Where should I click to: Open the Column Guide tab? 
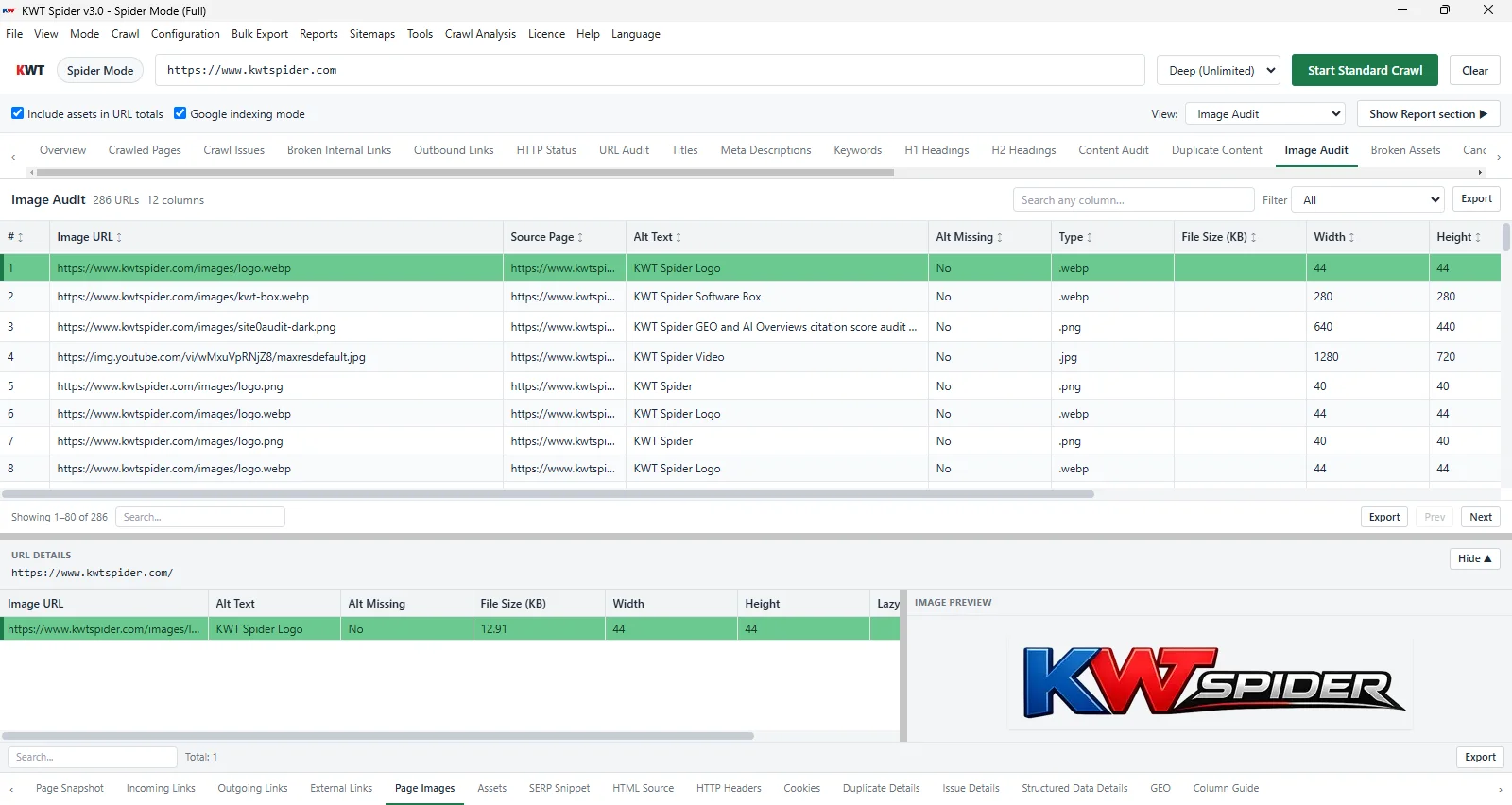1226,788
